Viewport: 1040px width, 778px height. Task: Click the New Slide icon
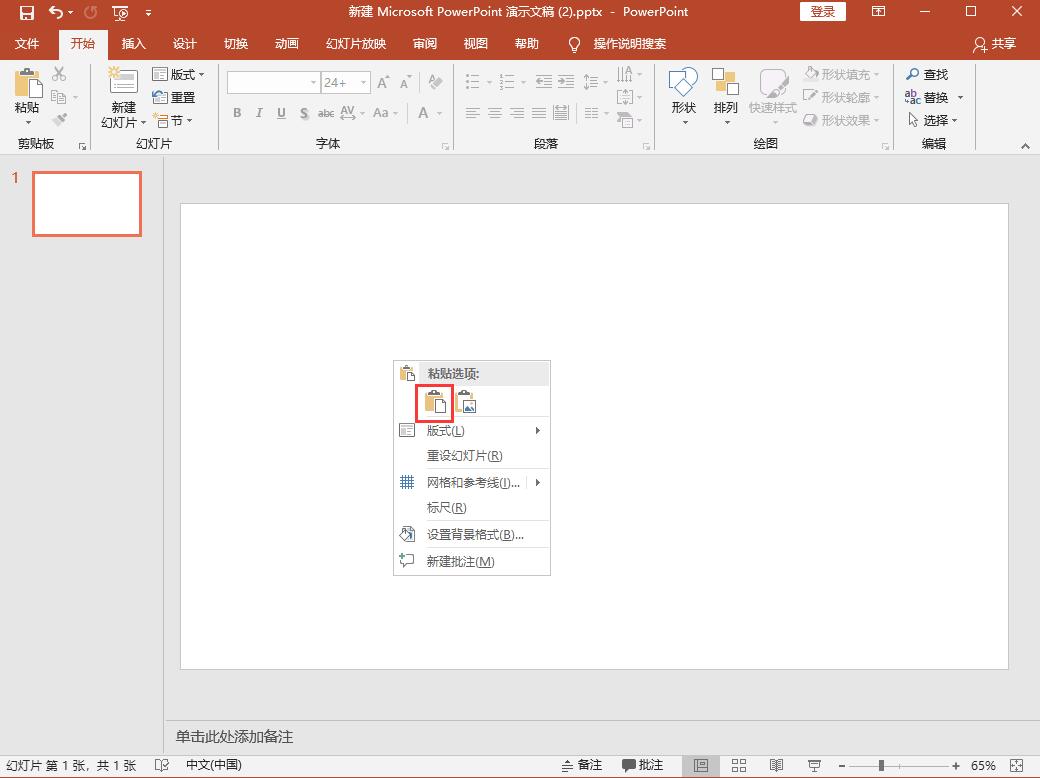123,83
